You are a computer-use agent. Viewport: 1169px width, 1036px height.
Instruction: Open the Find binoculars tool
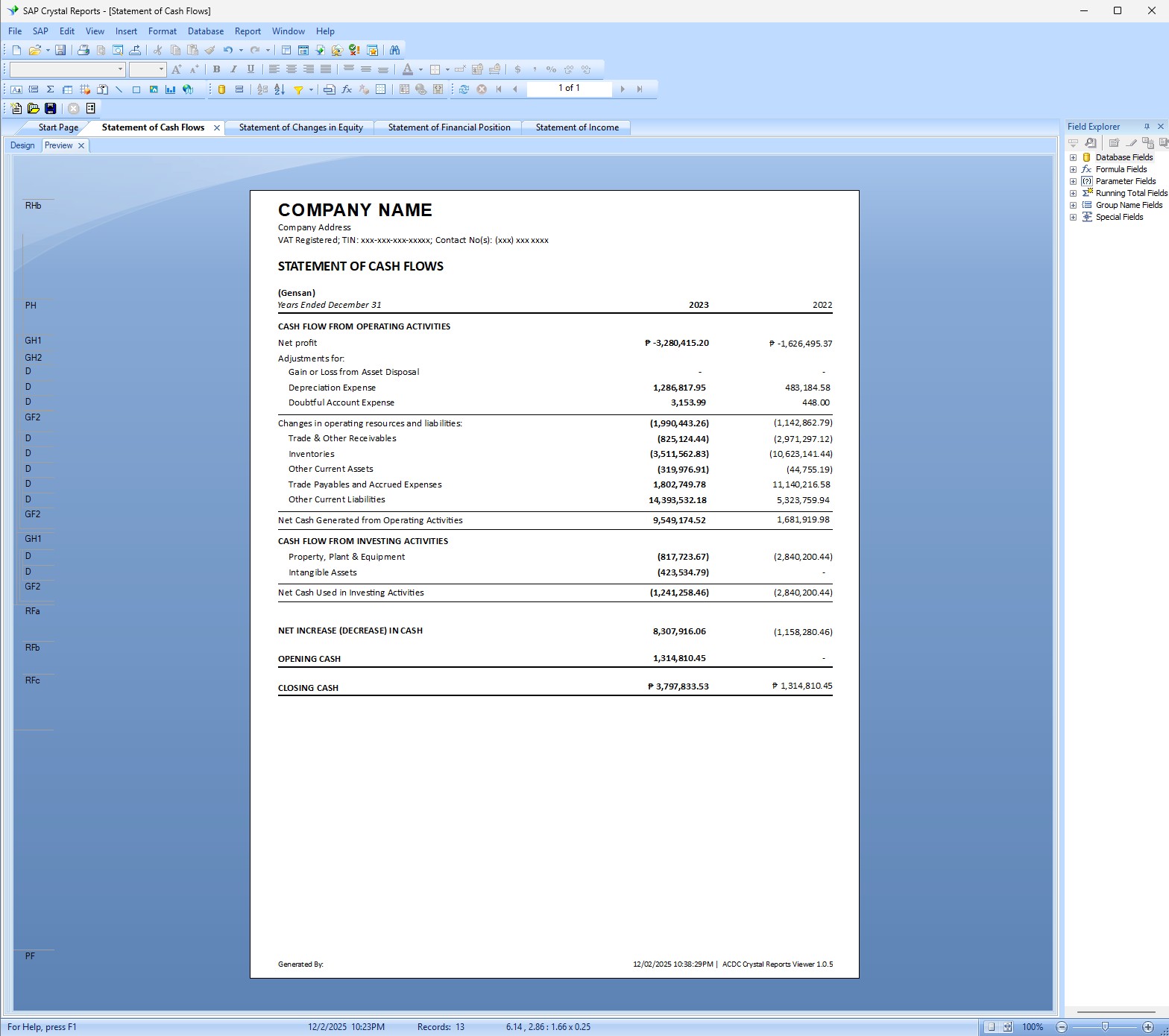(x=394, y=50)
